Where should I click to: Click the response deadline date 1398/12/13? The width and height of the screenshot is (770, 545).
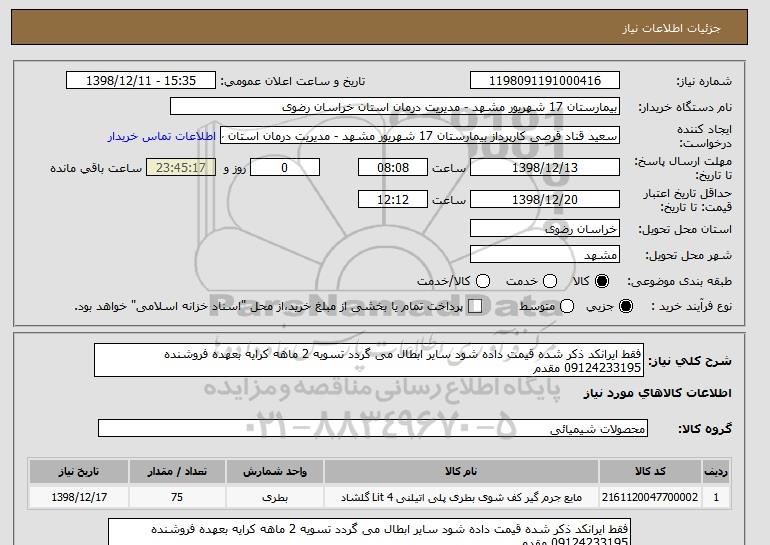coord(545,167)
